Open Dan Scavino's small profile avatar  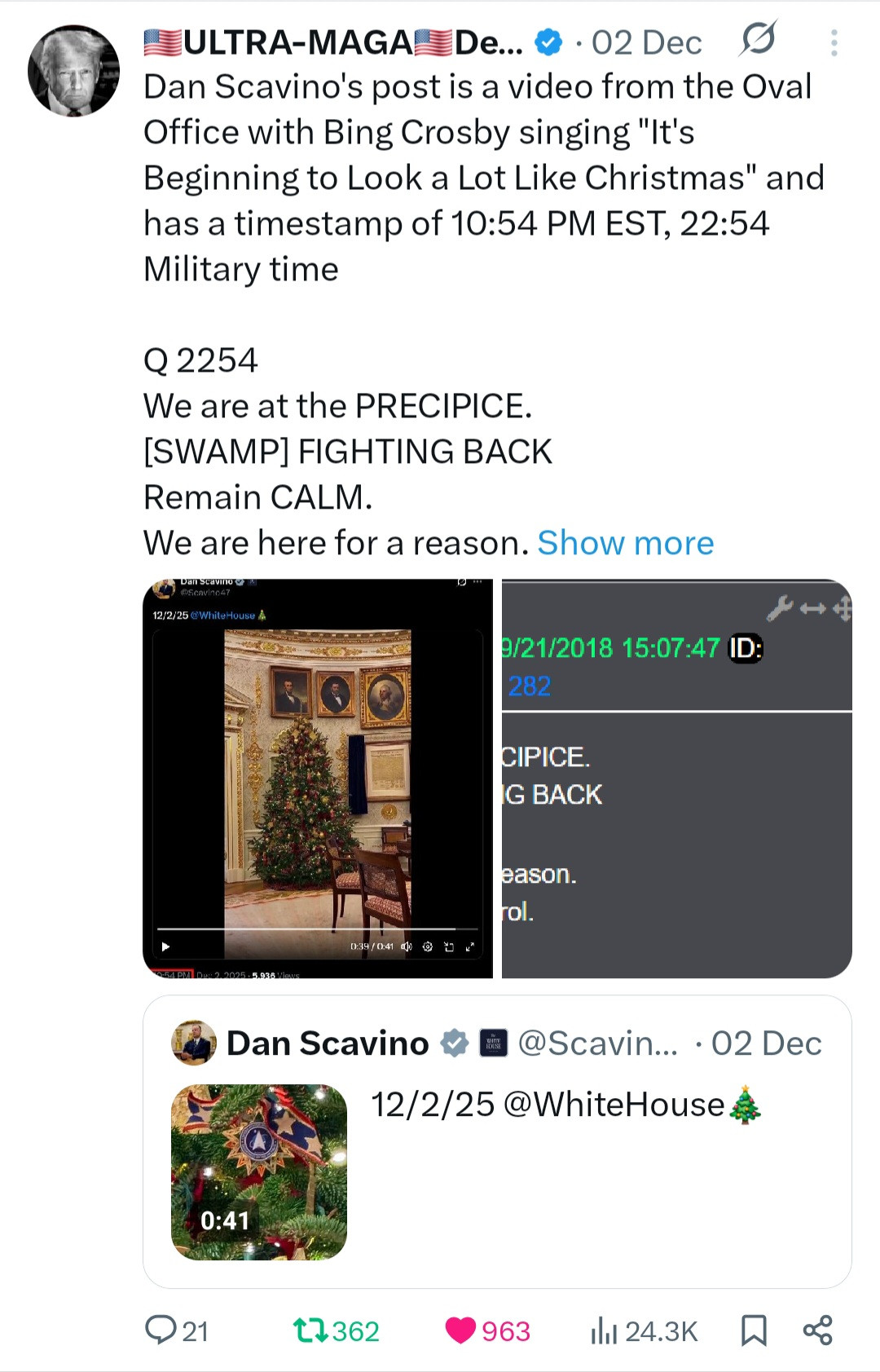(194, 1043)
